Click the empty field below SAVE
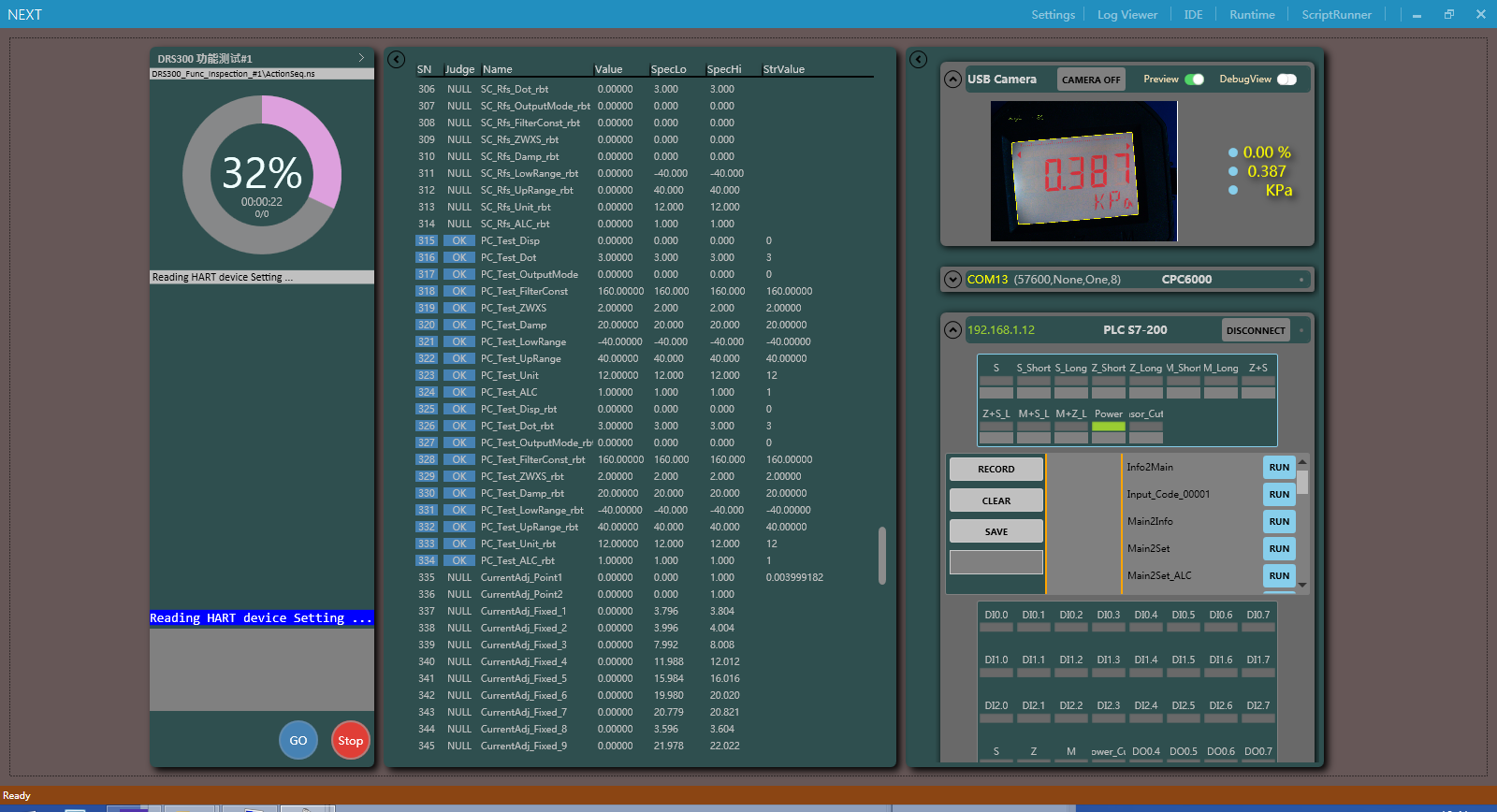Screen dimensions: 1497x812 click(996, 562)
